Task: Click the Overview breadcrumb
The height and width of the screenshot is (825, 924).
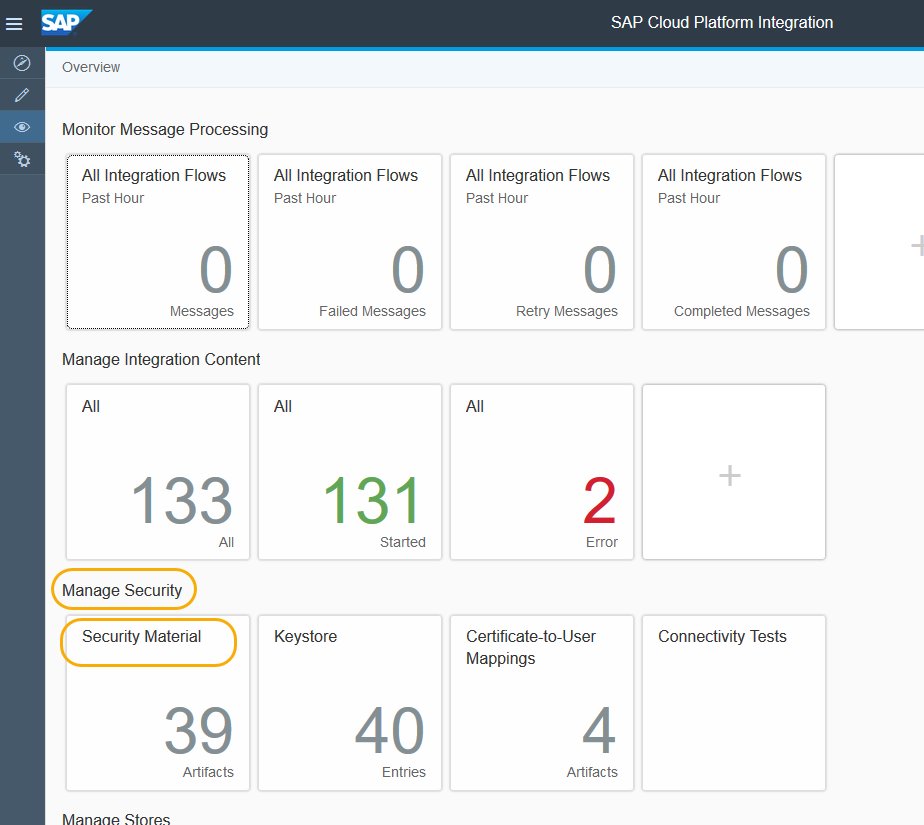Action: [x=90, y=67]
